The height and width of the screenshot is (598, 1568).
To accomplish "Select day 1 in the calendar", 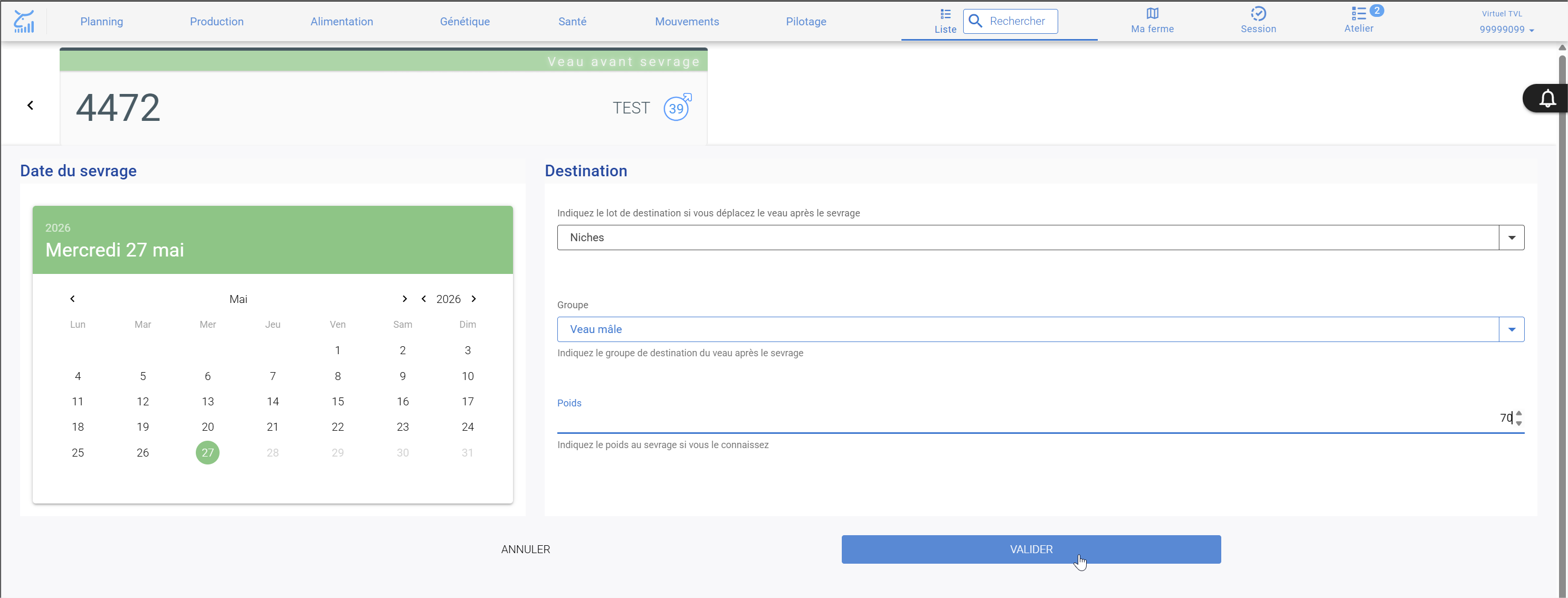I will 338,350.
